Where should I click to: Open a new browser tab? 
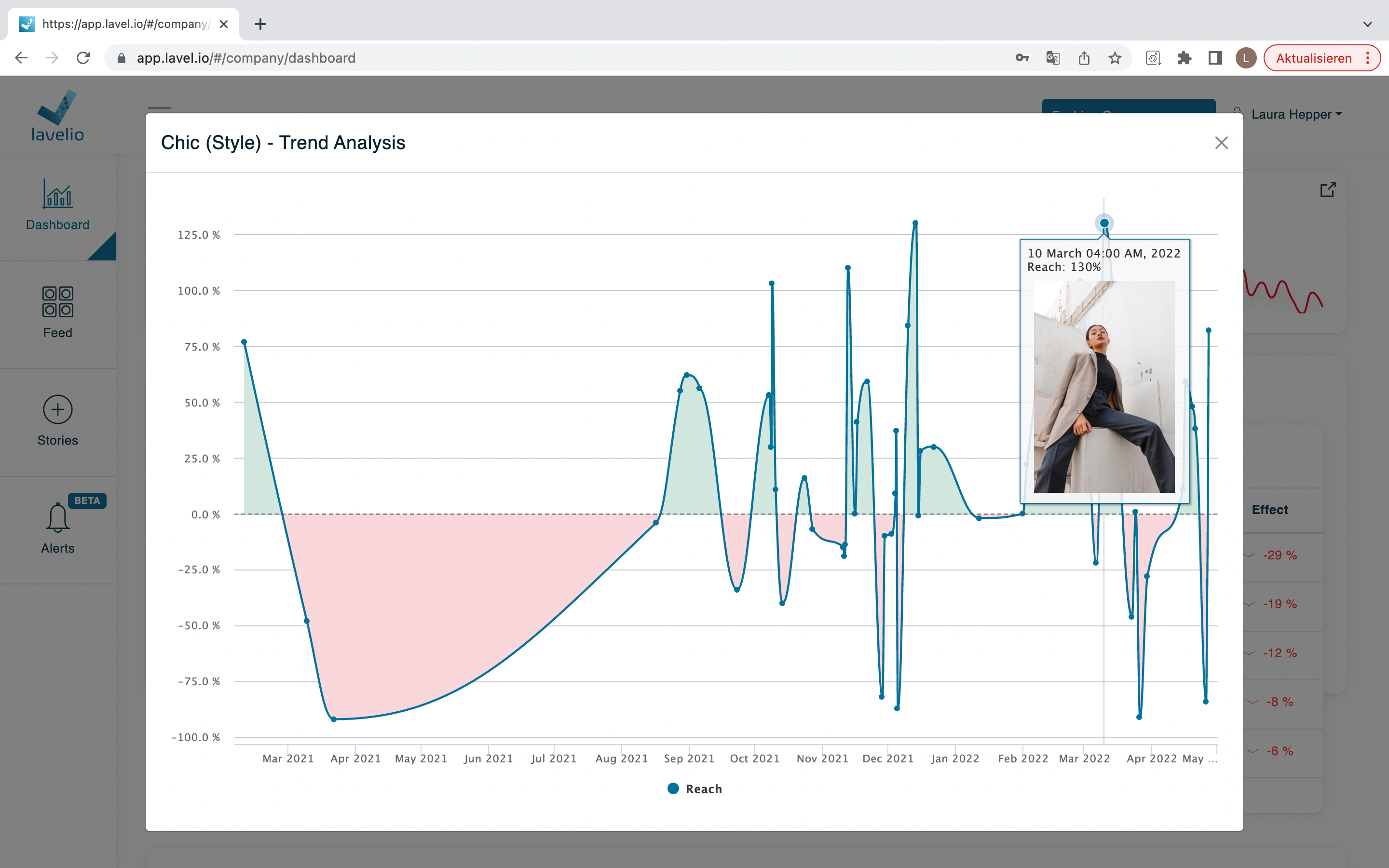pos(260,24)
